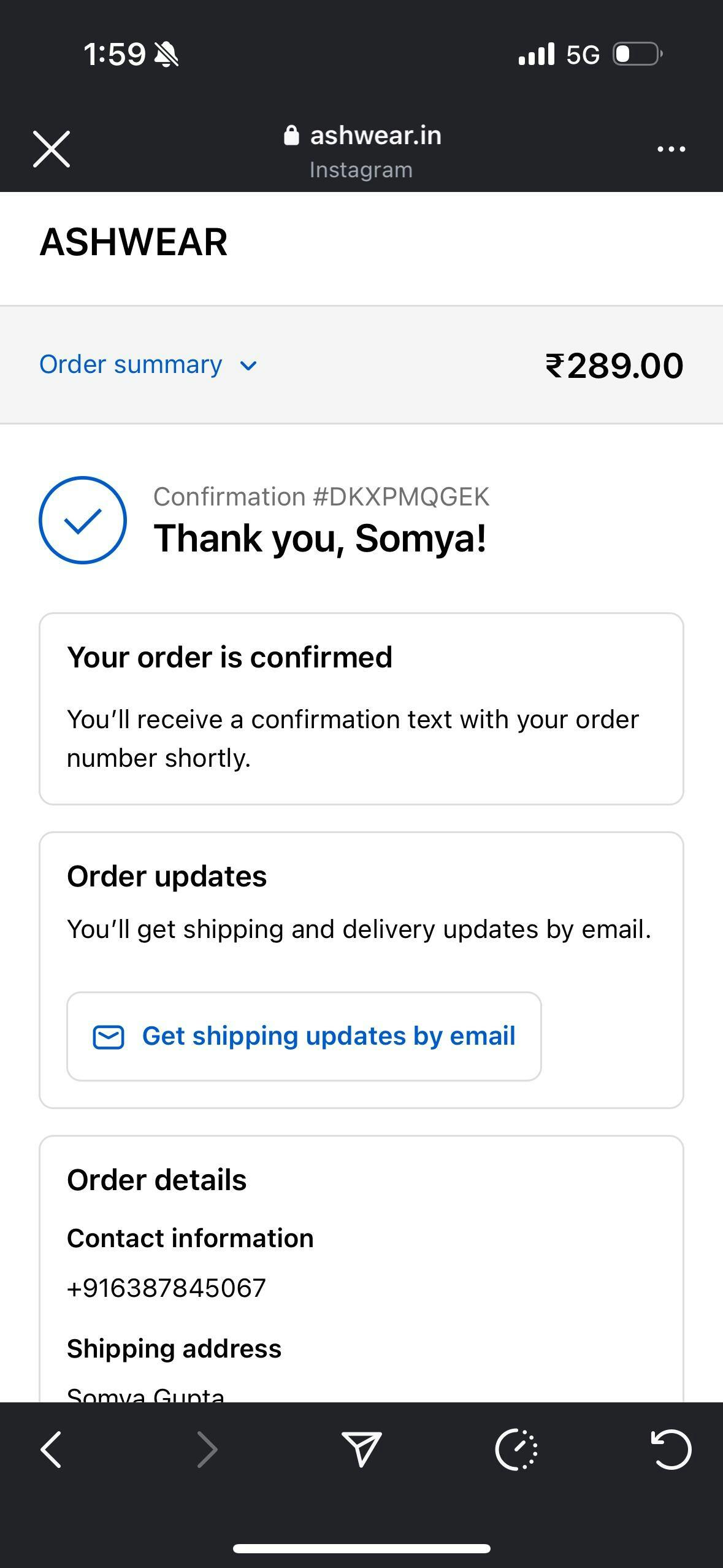The image size is (723, 1568).
Task: Tap the dashed circle activity icon
Action: pos(516,1450)
